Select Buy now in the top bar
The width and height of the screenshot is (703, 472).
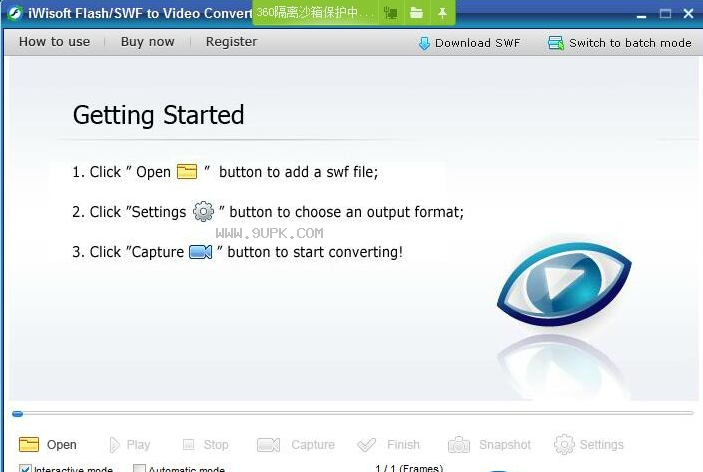[x=148, y=42]
